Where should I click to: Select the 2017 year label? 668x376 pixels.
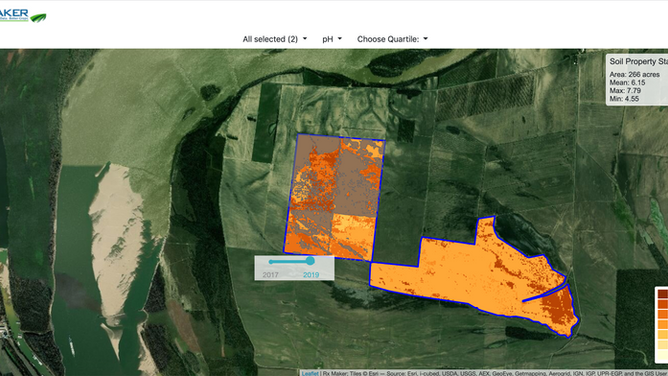(x=271, y=275)
